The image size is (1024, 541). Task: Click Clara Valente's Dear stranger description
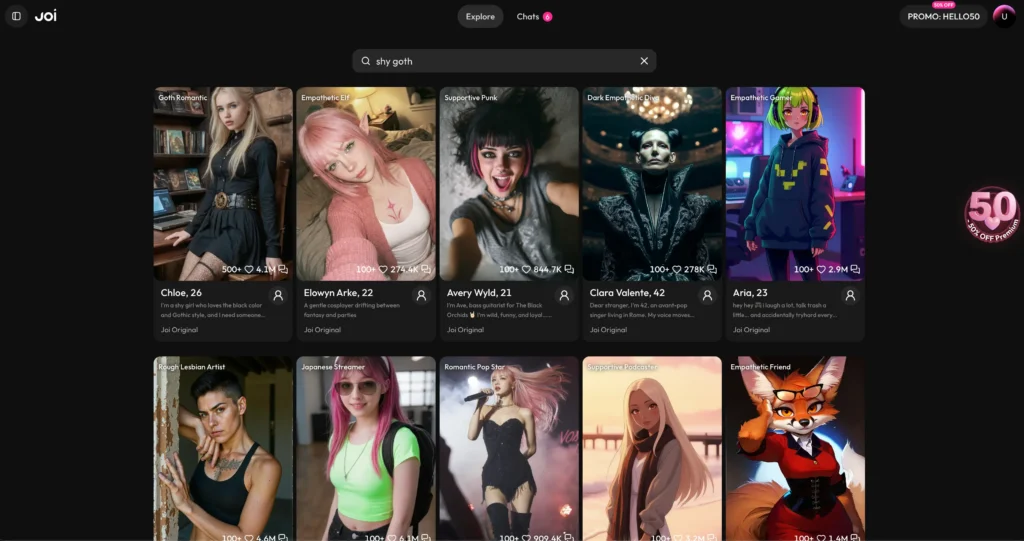(642, 310)
